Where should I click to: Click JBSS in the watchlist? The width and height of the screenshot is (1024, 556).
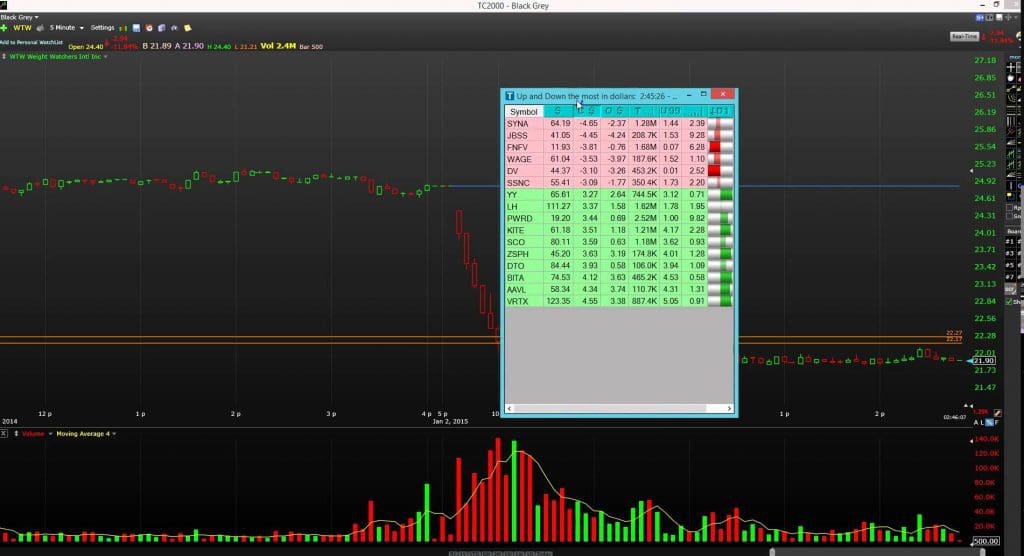(x=517, y=135)
